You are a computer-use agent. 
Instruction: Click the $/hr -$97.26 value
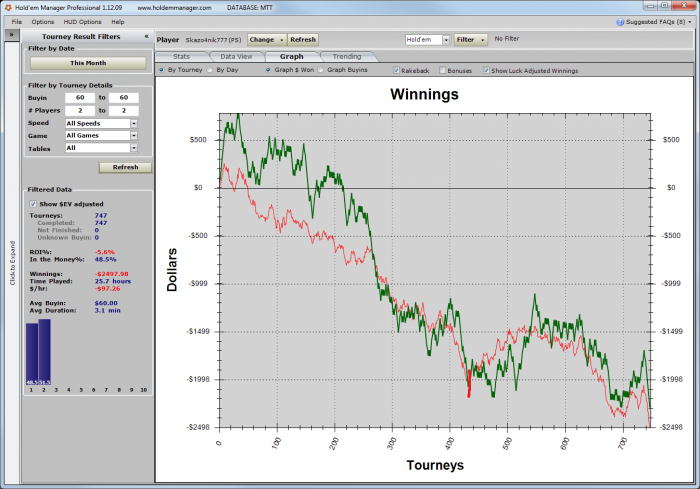coord(107,288)
